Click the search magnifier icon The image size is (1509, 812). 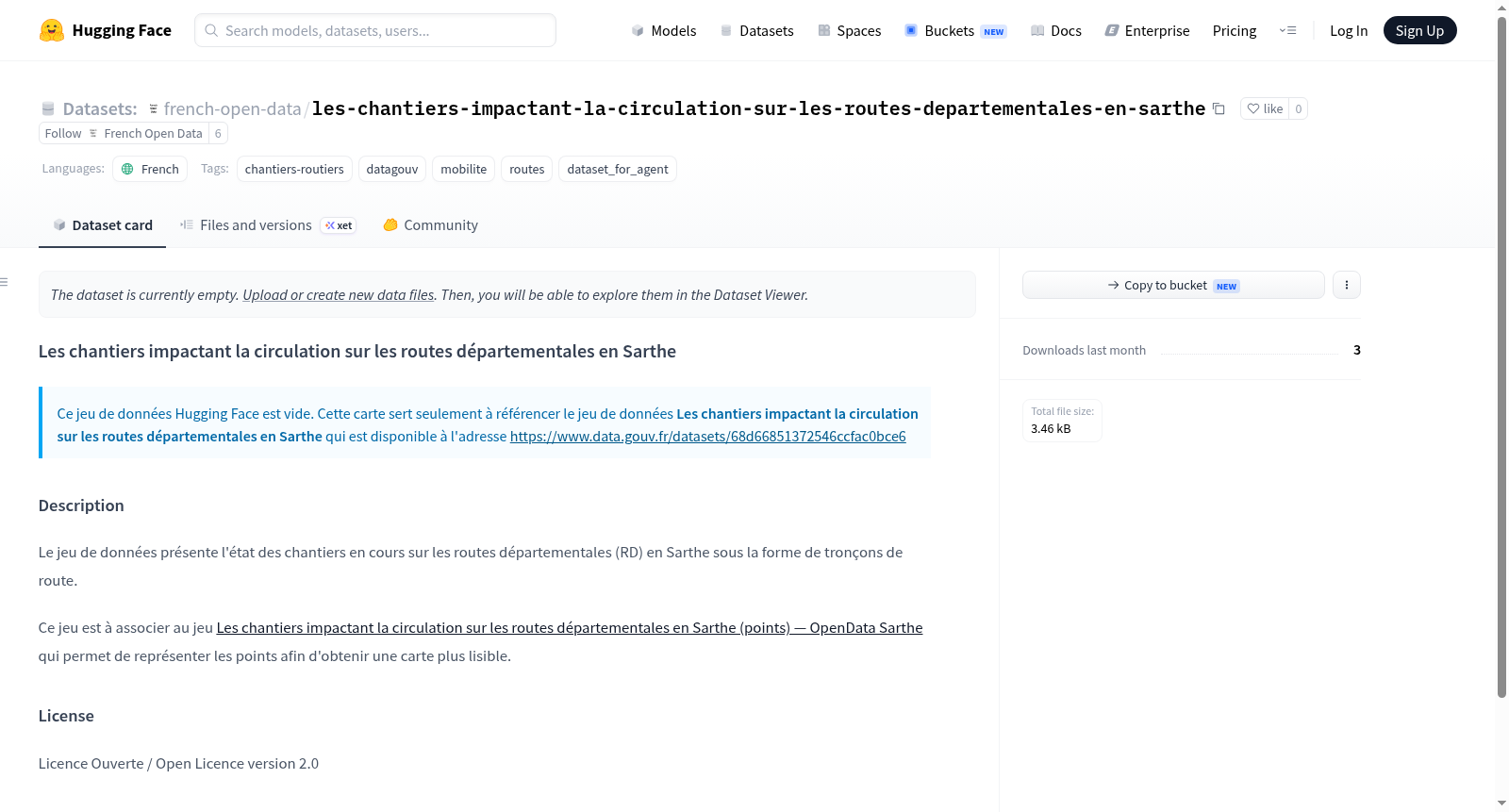pyautogui.click(x=211, y=30)
